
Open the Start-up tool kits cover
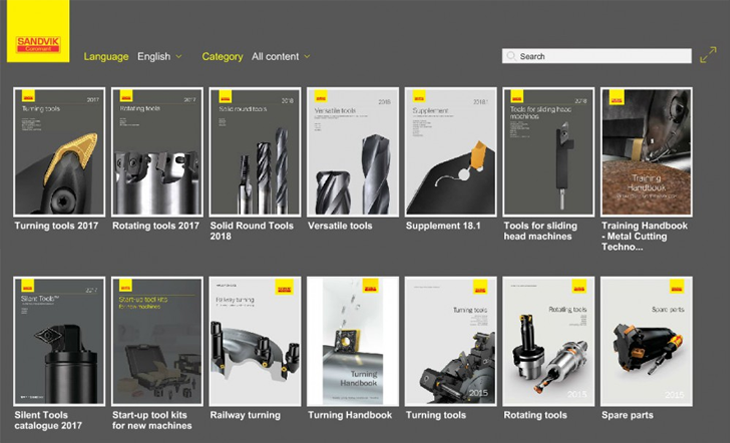point(157,341)
